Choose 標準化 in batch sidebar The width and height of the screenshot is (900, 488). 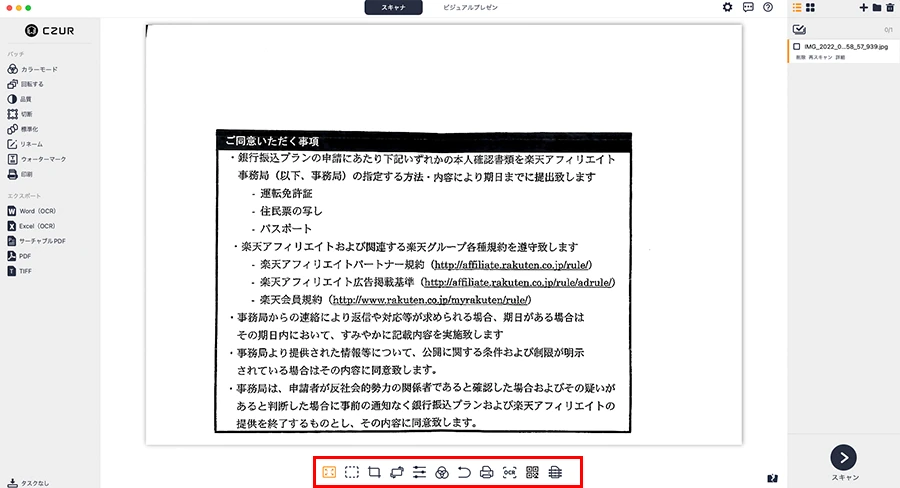click(x=23, y=129)
